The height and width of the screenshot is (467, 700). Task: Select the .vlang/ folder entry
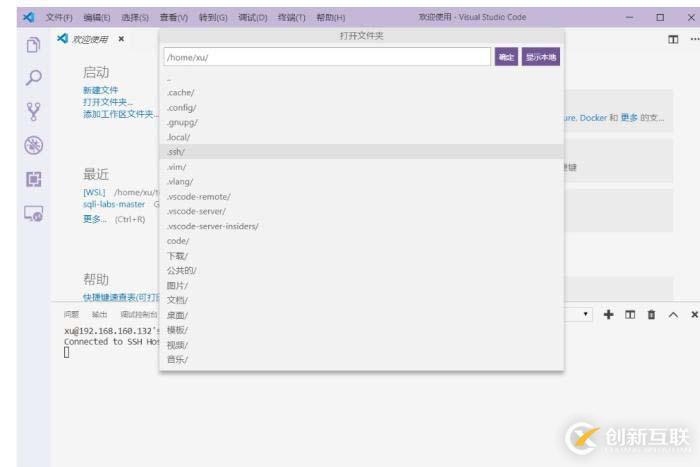click(361, 182)
